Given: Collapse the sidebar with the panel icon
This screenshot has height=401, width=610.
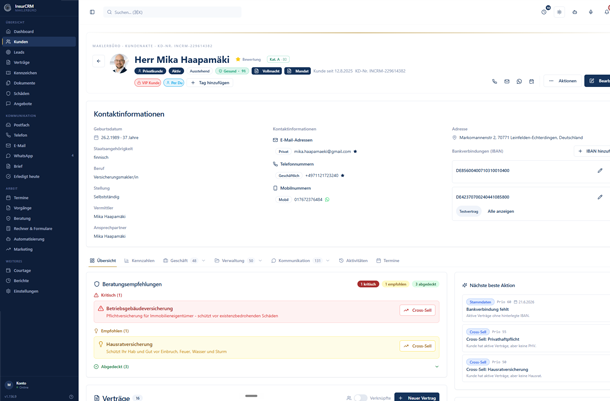Looking at the screenshot, I should click(x=92, y=12).
